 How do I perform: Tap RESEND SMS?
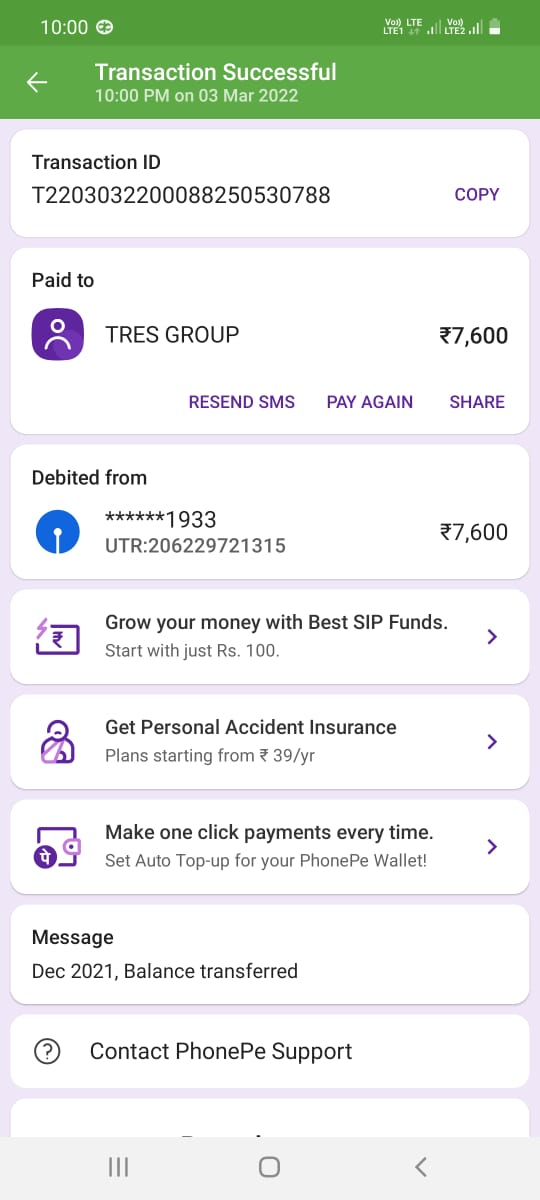coord(242,402)
